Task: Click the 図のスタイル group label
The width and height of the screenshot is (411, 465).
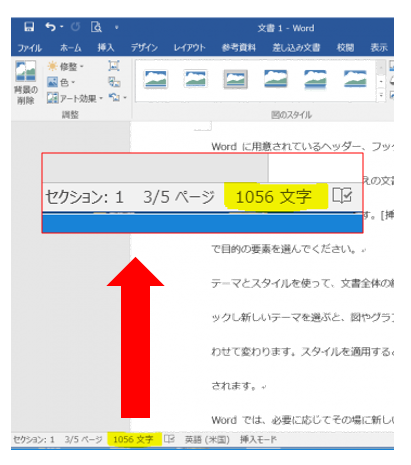Action: [x=292, y=115]
